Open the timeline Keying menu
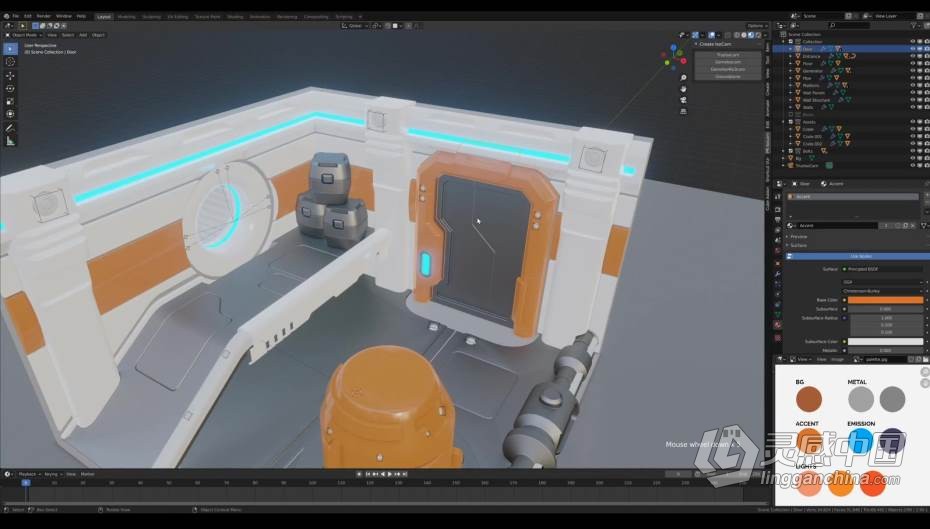Screen dimensions: 930x529 (x=52, y=474)
